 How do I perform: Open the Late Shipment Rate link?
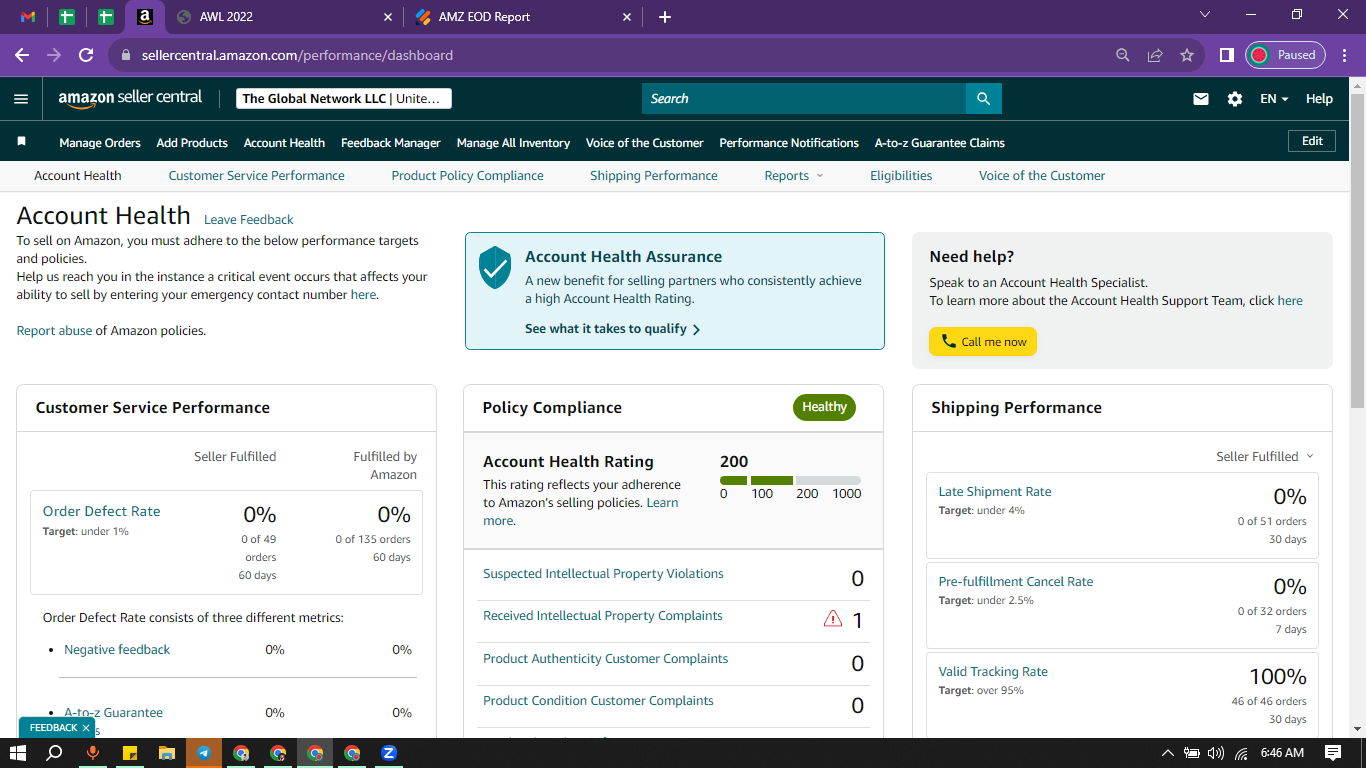tap(995, 491)
